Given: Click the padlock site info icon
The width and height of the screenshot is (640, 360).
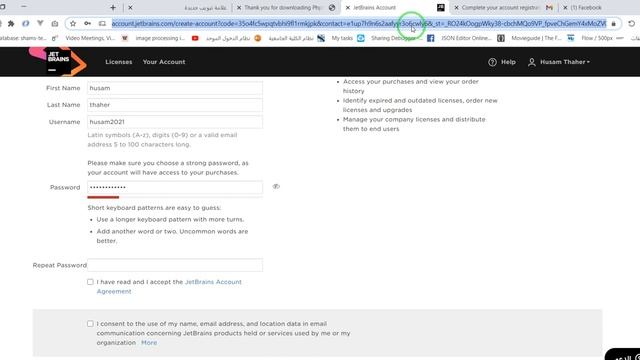Looking at the screenshot, I should tap(613, 24).
